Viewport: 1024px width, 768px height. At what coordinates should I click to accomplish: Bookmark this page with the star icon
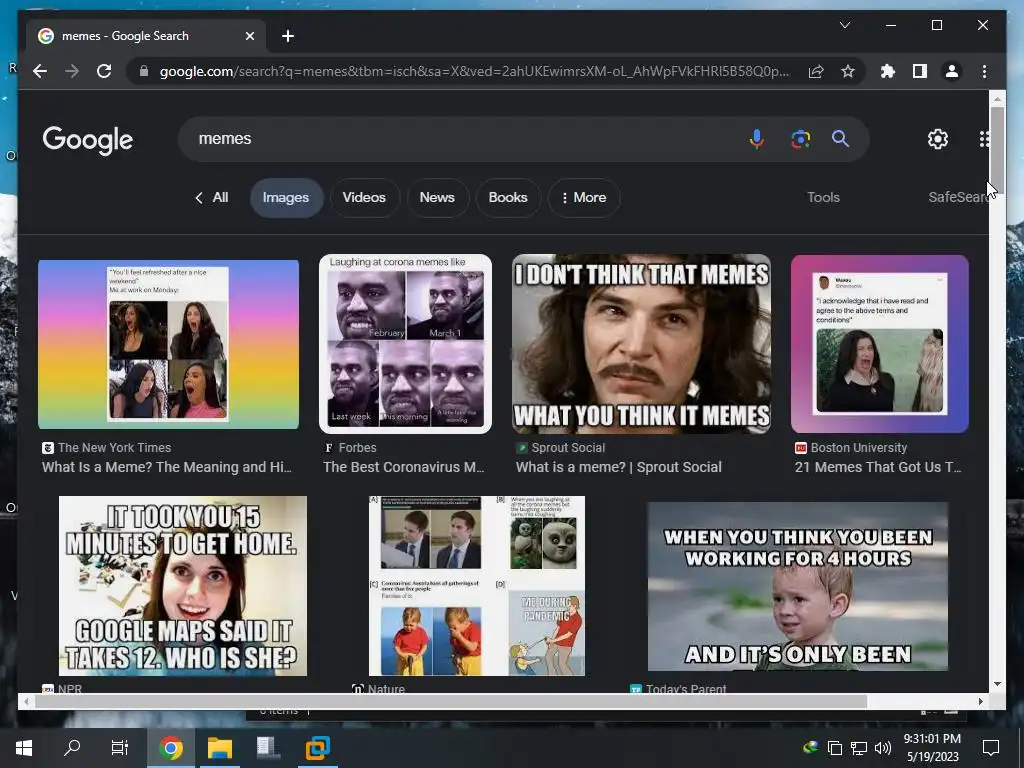coord(848,71)
